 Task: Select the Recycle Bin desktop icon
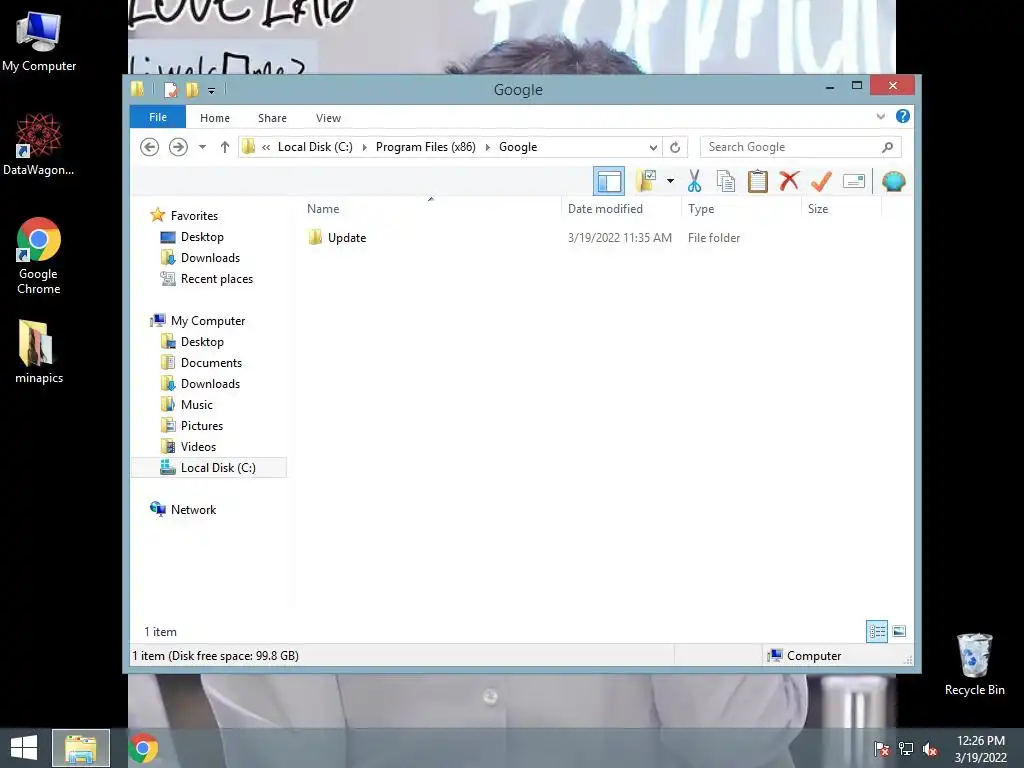click(974, 664)
